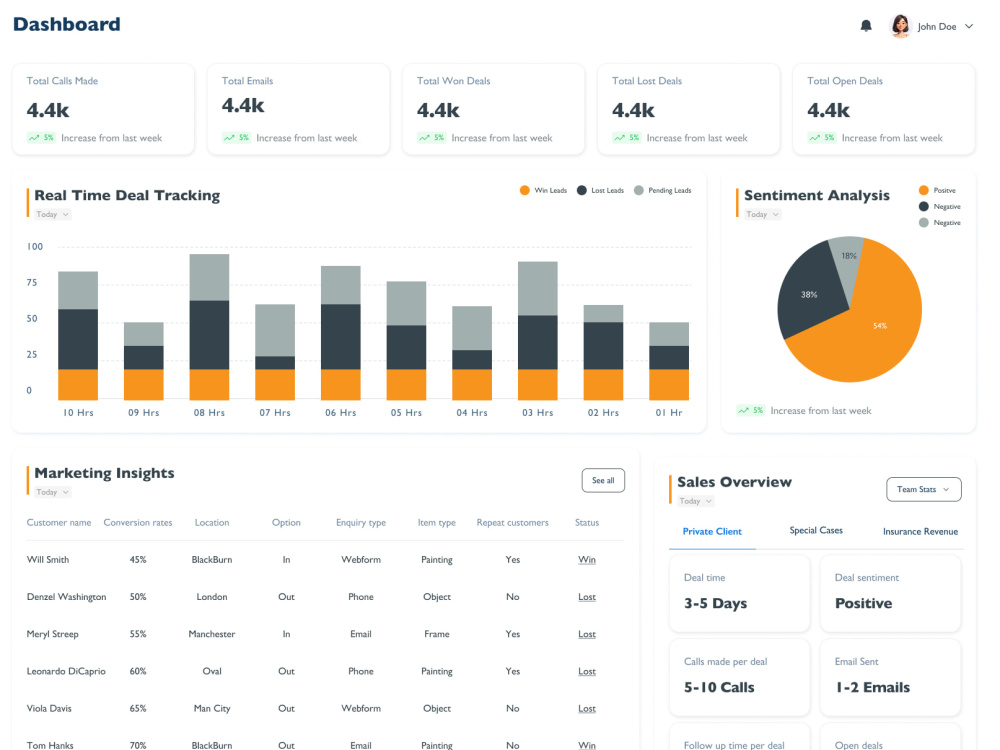
Task: Click the Deal time 3-5 Days card
Action: pos(740,593)
